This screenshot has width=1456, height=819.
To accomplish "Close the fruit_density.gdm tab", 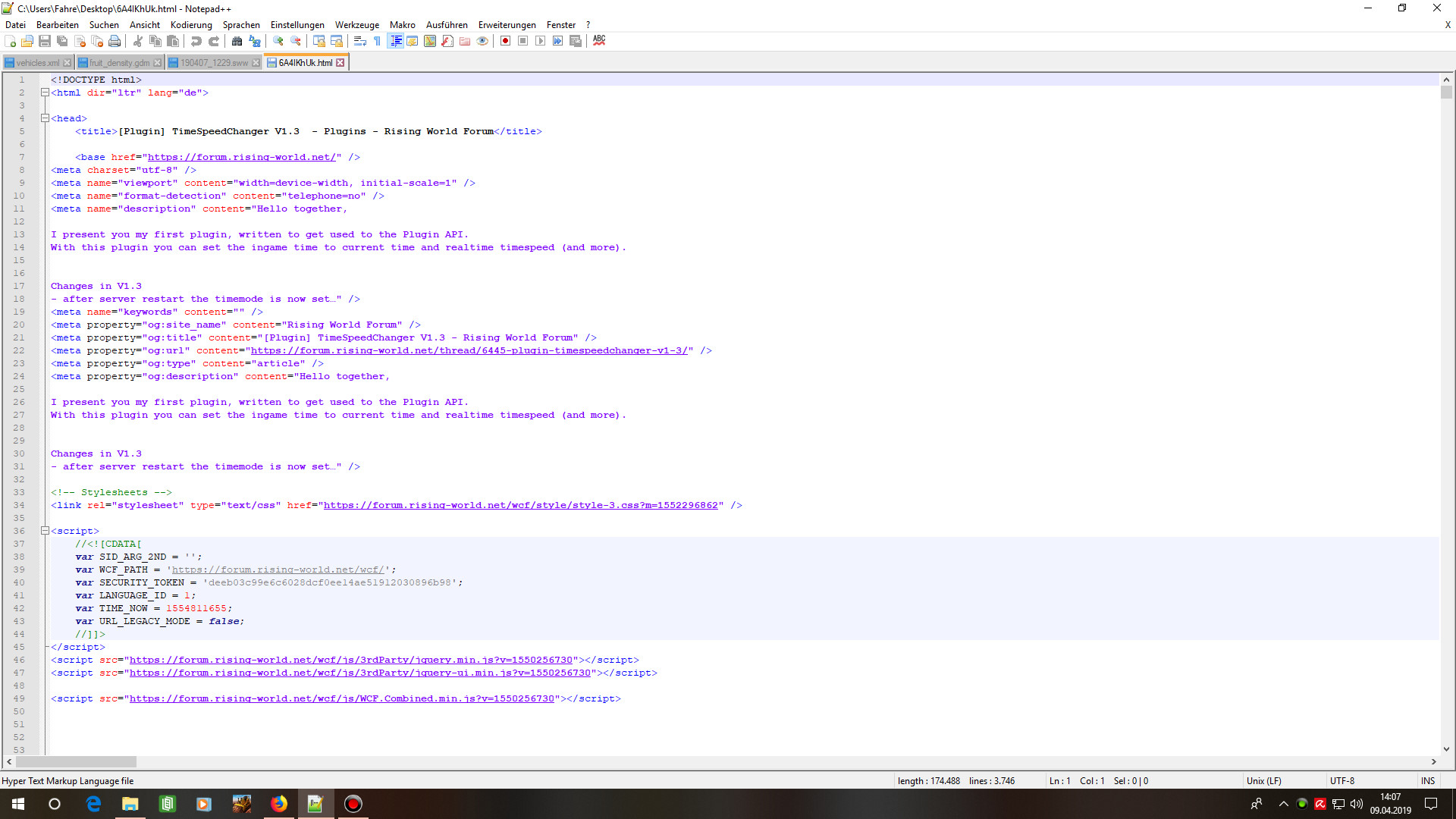I will click(x=158, y=63).
